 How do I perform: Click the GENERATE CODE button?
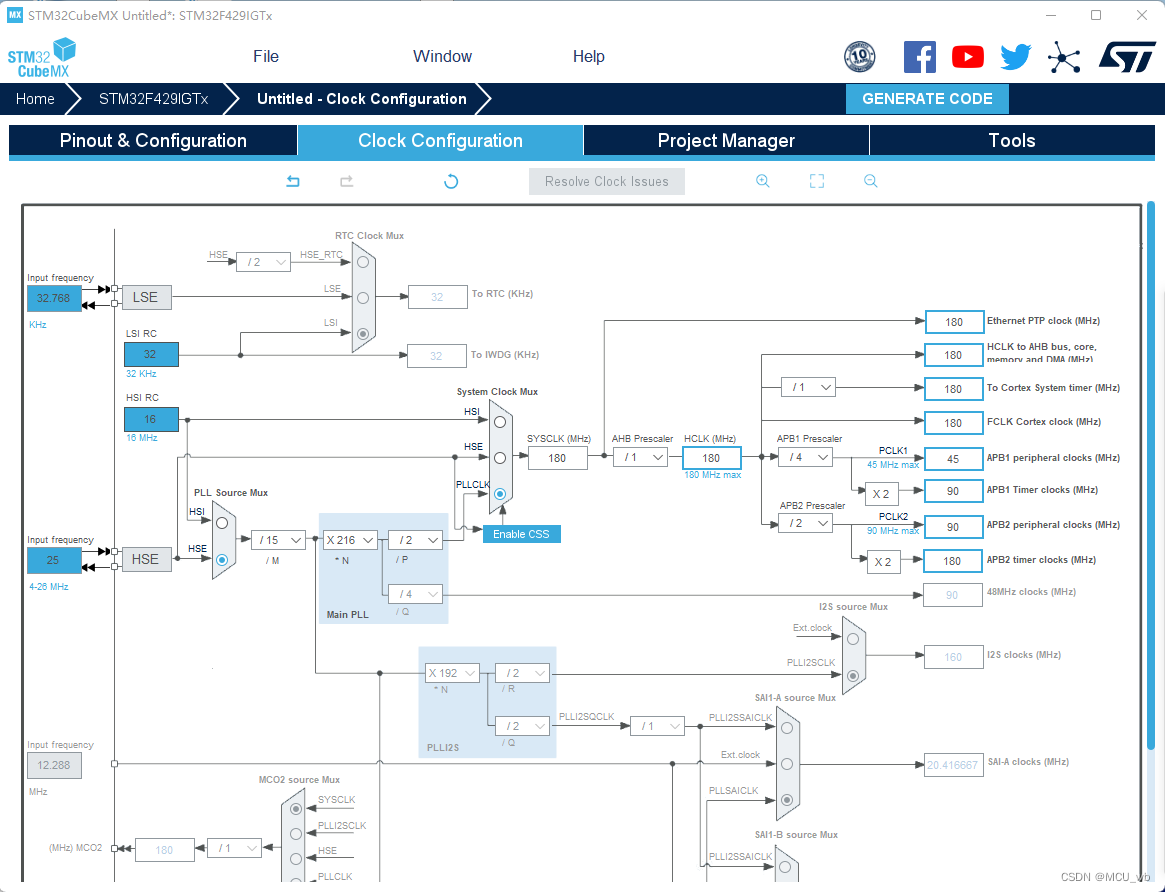click(927, 99)
